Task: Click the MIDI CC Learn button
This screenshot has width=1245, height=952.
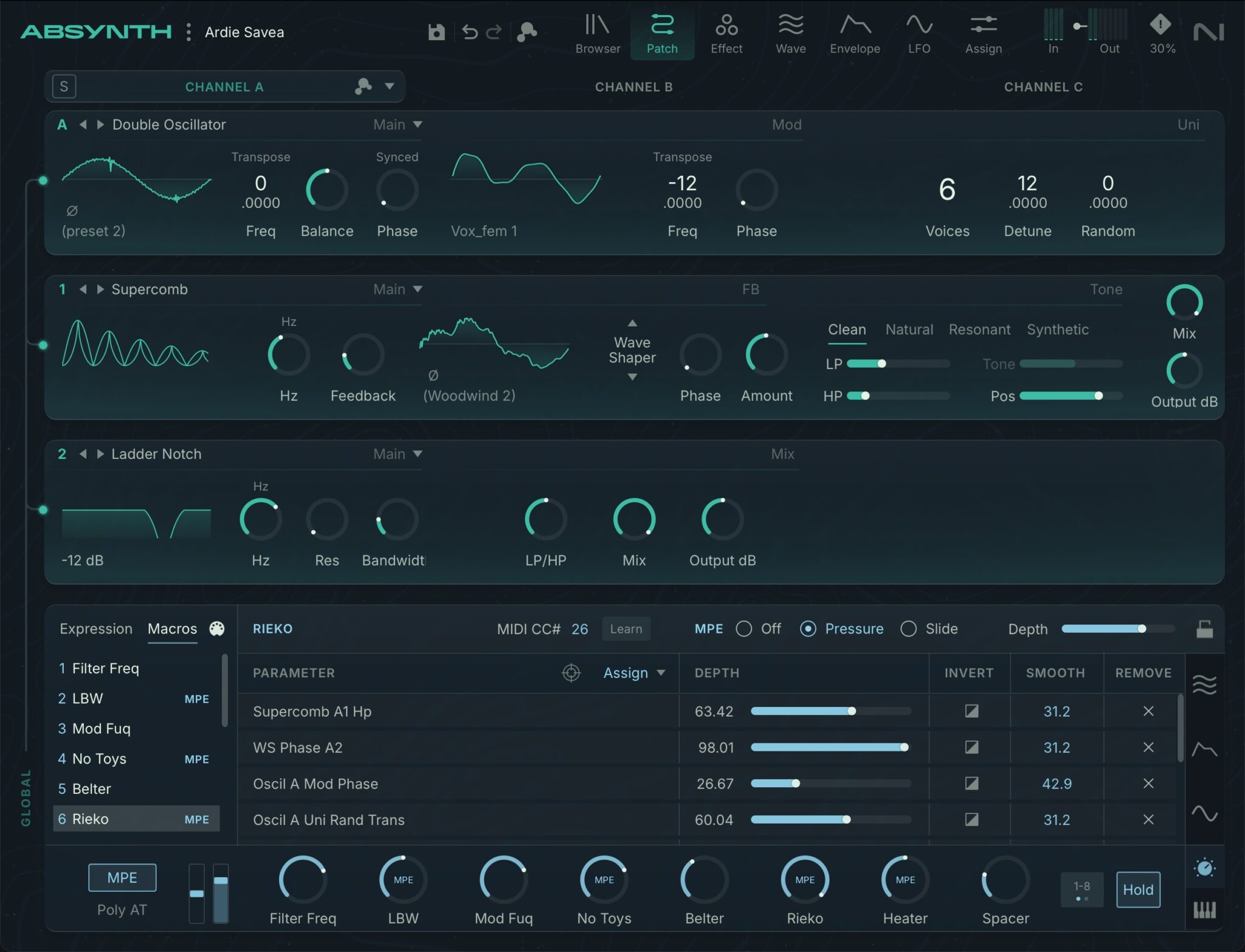Action: point(626,629)
